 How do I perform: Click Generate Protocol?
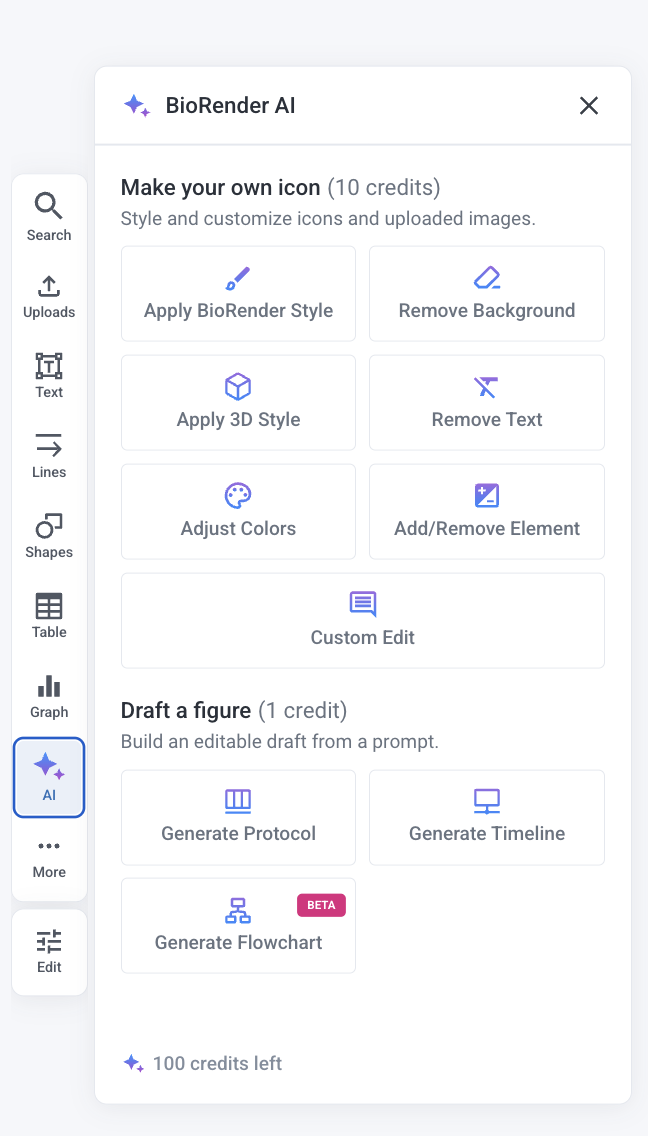pos(238,817)
